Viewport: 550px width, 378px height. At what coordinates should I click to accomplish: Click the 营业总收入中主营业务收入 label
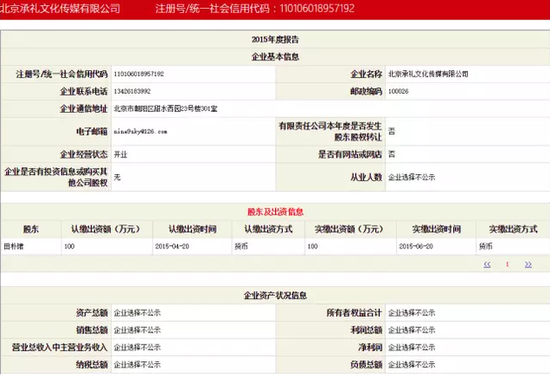point(60,347)
